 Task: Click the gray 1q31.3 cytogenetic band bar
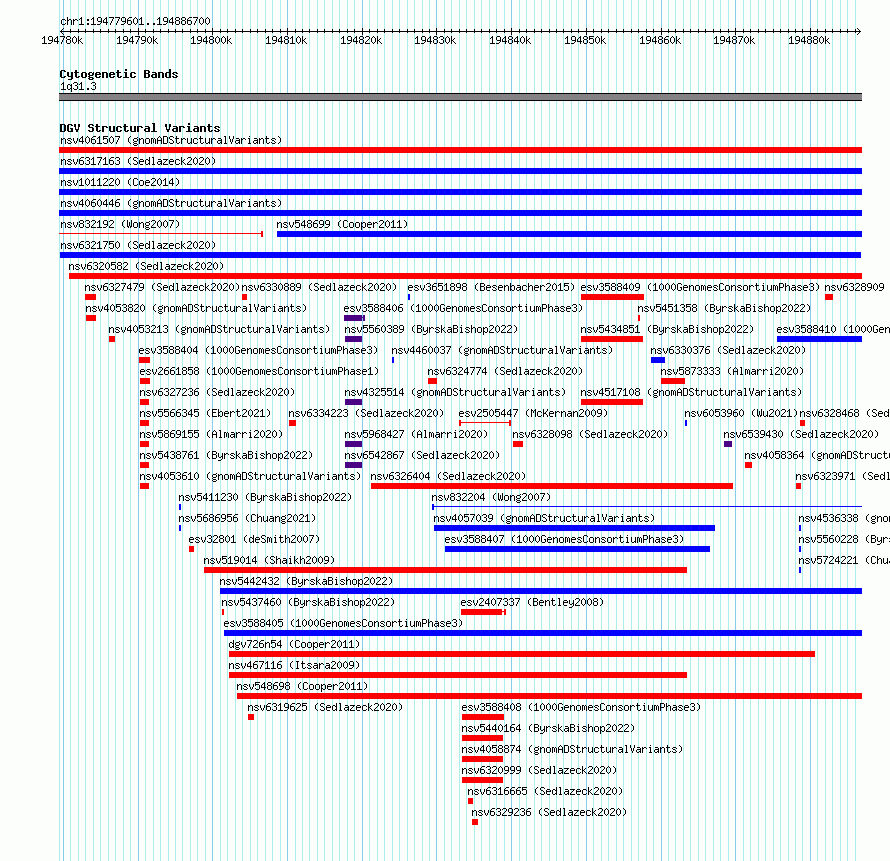tap(460, 97)
